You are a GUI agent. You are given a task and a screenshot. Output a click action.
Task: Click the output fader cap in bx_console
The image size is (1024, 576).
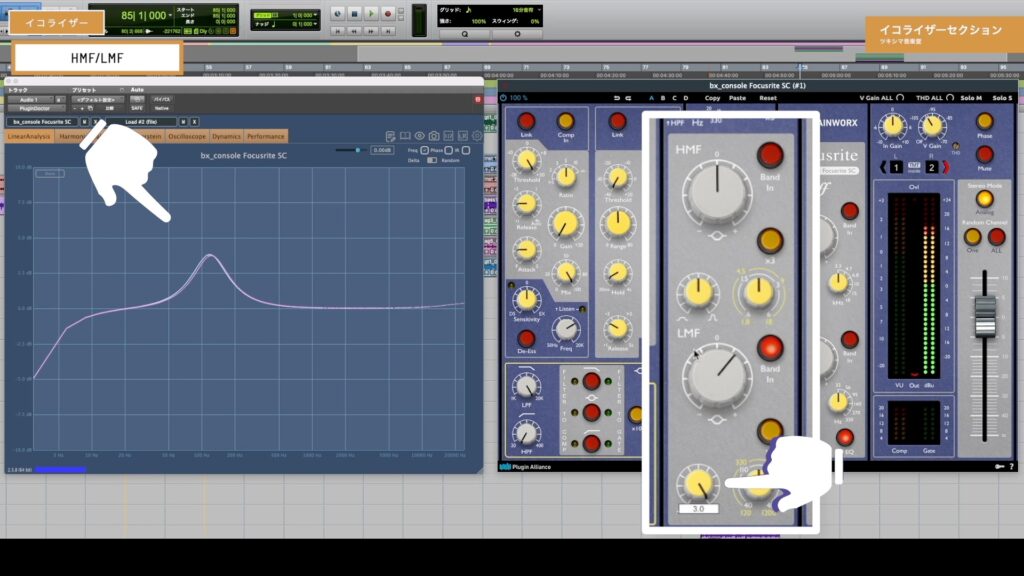pyautogui.click(x=985, y=316)
